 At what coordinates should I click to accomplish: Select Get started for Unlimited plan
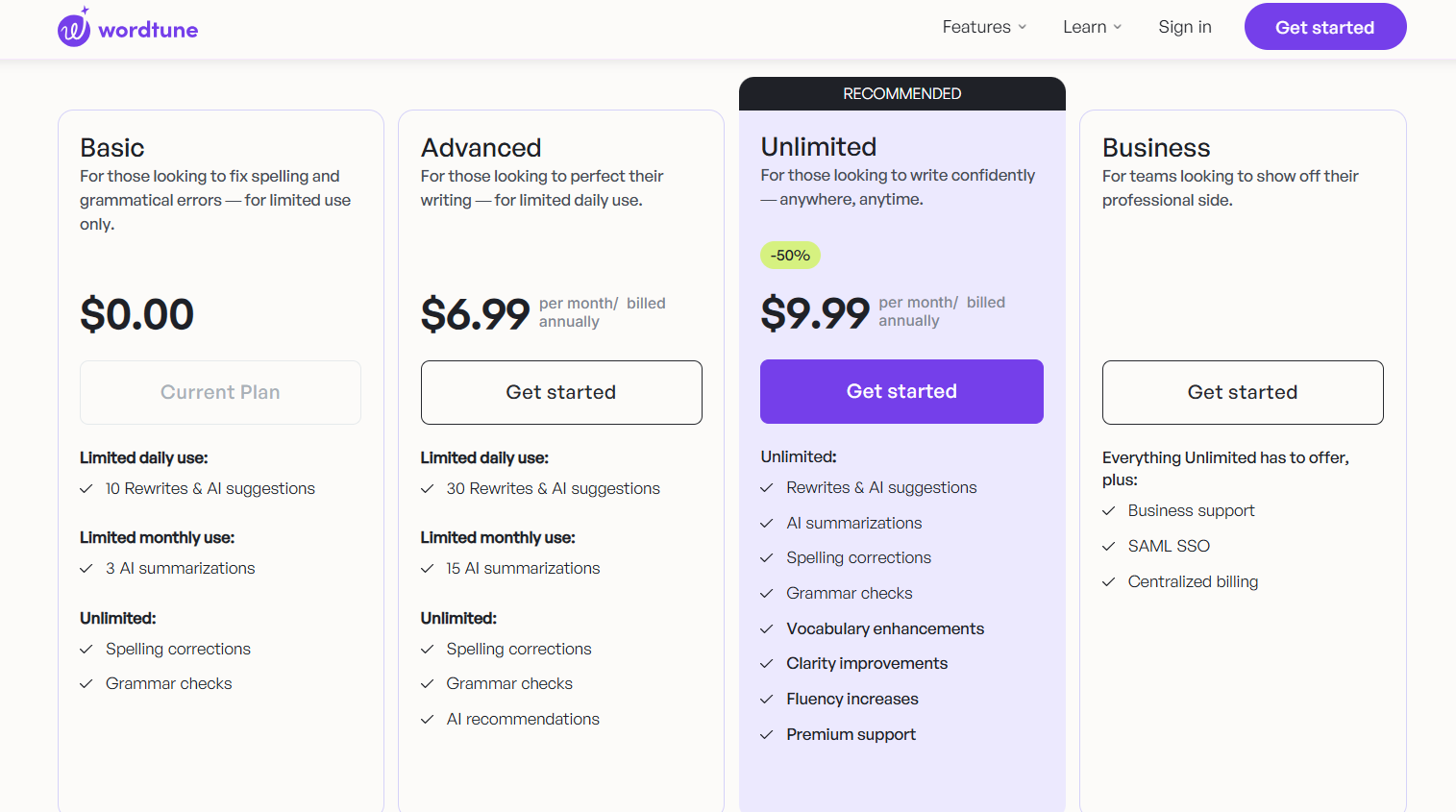tap(901, 391)
